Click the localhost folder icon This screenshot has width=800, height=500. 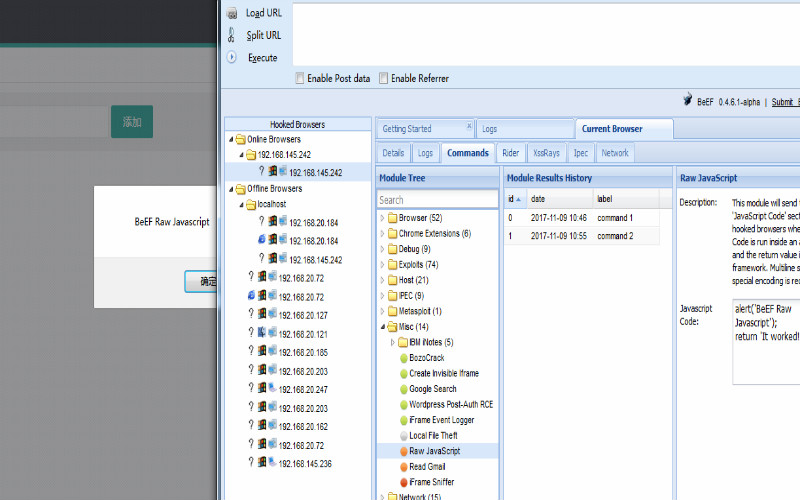click(x=251, y=205)
